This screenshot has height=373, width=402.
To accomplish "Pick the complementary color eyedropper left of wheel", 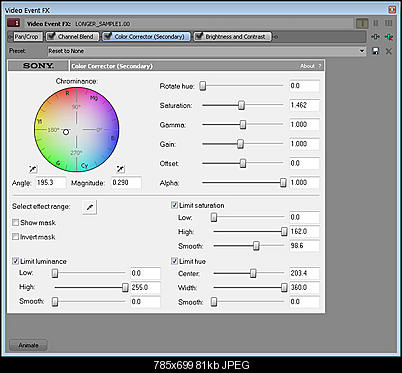I will pos(33,169).
